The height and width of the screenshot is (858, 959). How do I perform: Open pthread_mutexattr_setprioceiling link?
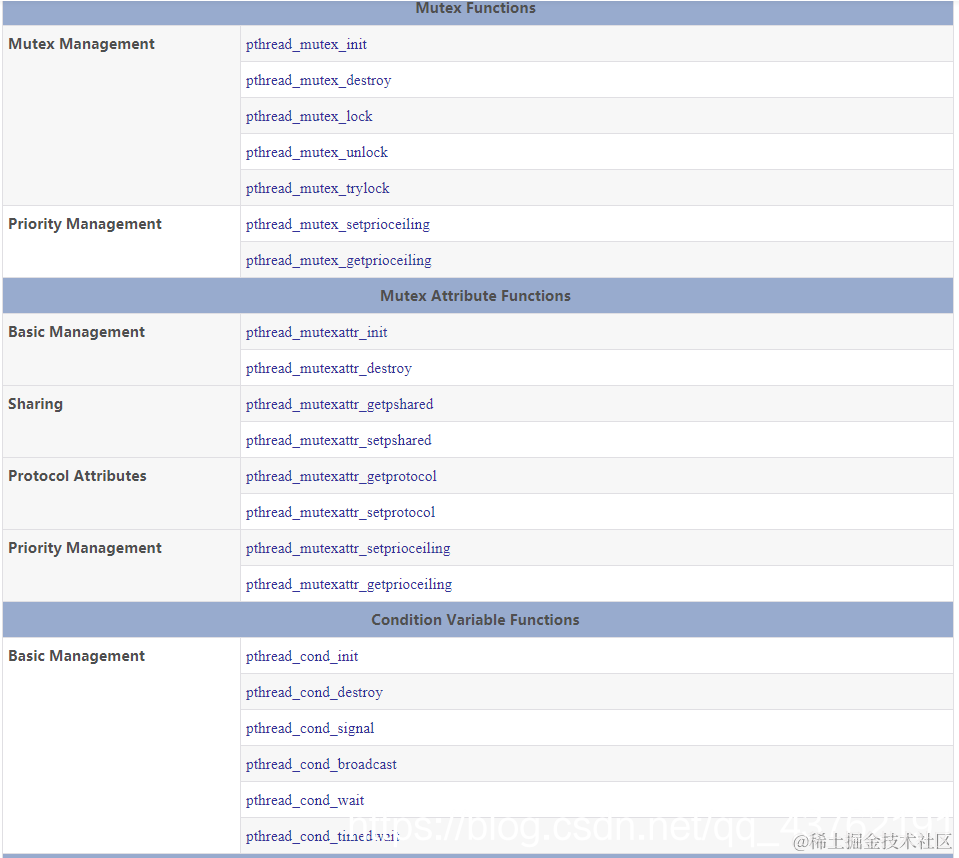[348, 549]
